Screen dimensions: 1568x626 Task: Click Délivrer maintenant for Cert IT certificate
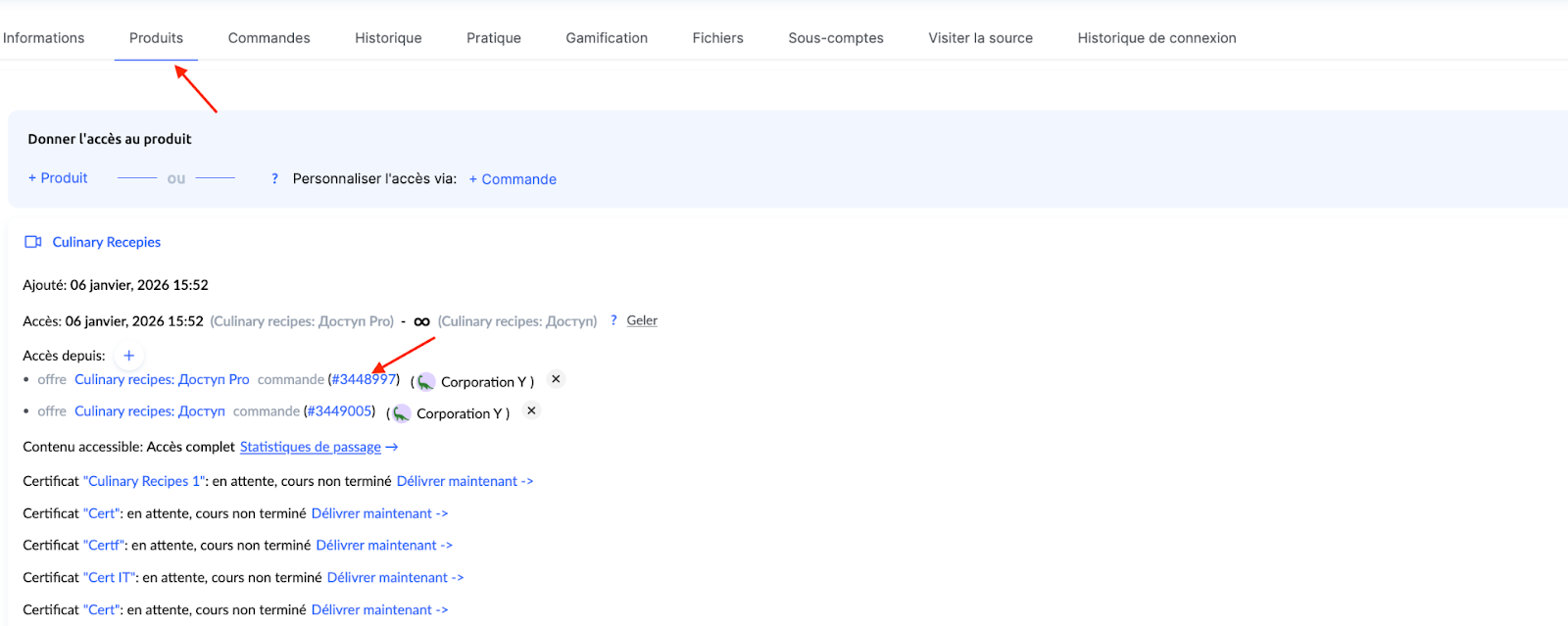(395, 578)
